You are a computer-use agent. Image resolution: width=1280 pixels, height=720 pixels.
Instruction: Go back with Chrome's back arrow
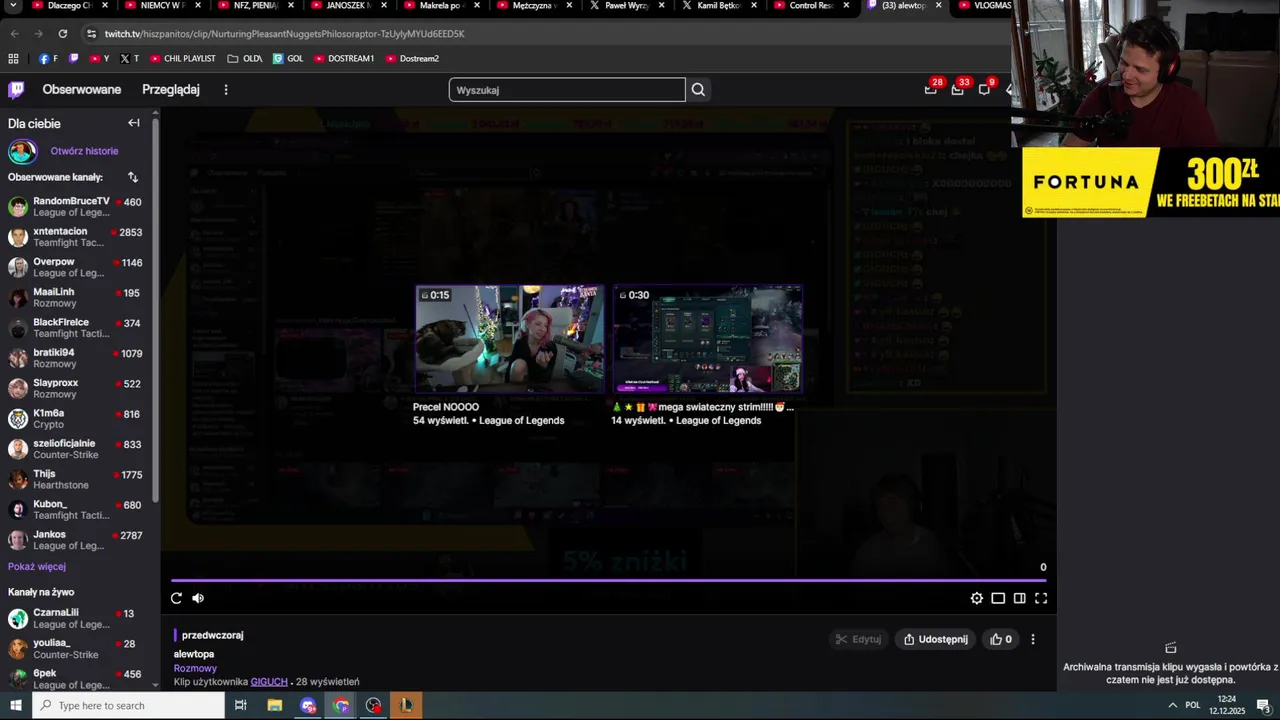(x=14, y=33)
